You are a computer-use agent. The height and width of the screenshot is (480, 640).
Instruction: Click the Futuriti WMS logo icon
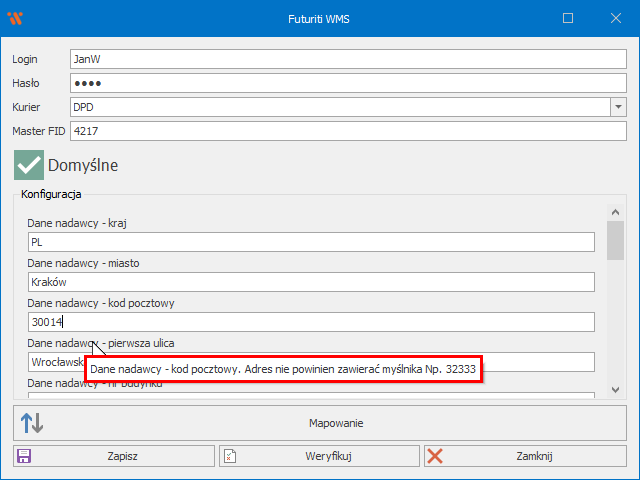[15, 18]
